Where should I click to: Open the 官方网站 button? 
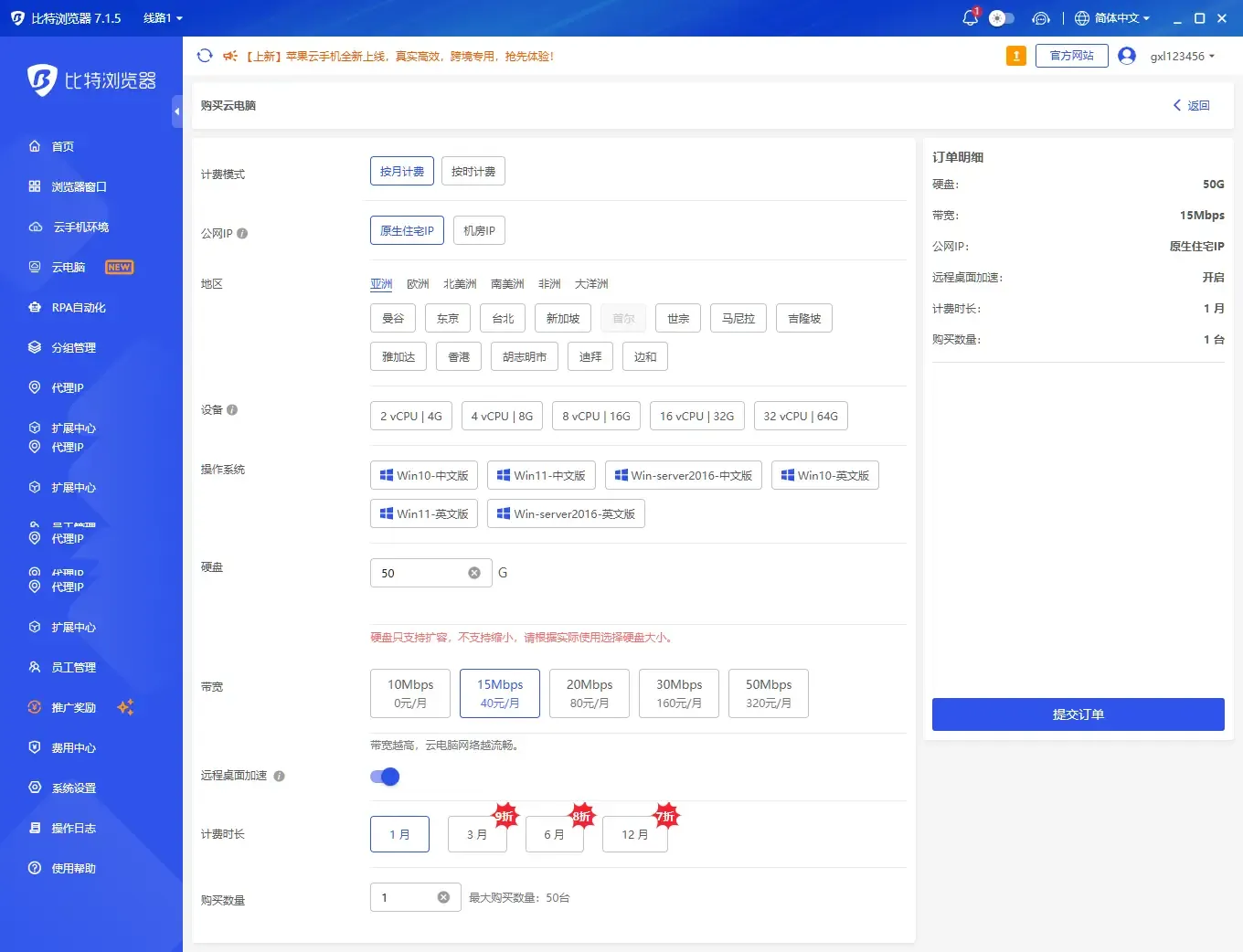(1071, 56)
